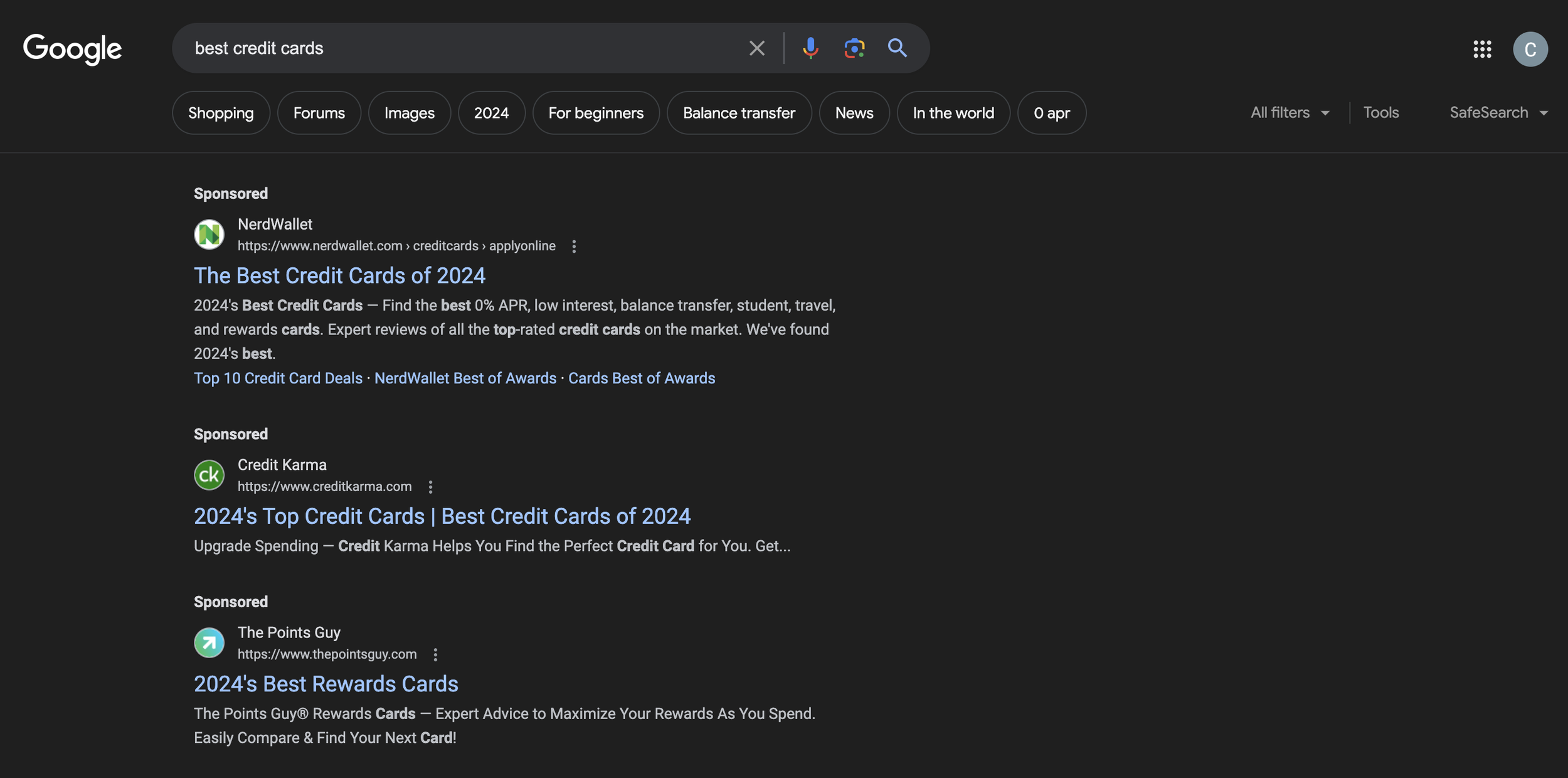This screenshot has width=1568, height=778.
Task: Open the three-dot menu beside thepointsguy.com
Action: coord(435,654)
